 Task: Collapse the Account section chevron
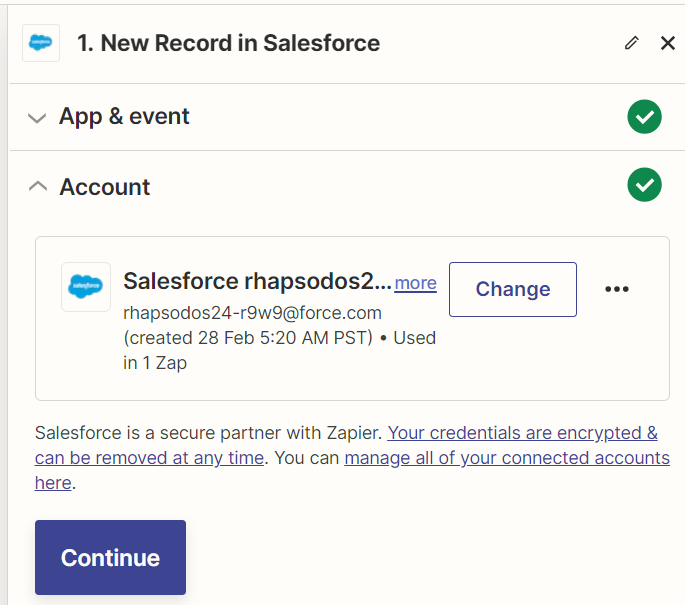coord(38,186)
